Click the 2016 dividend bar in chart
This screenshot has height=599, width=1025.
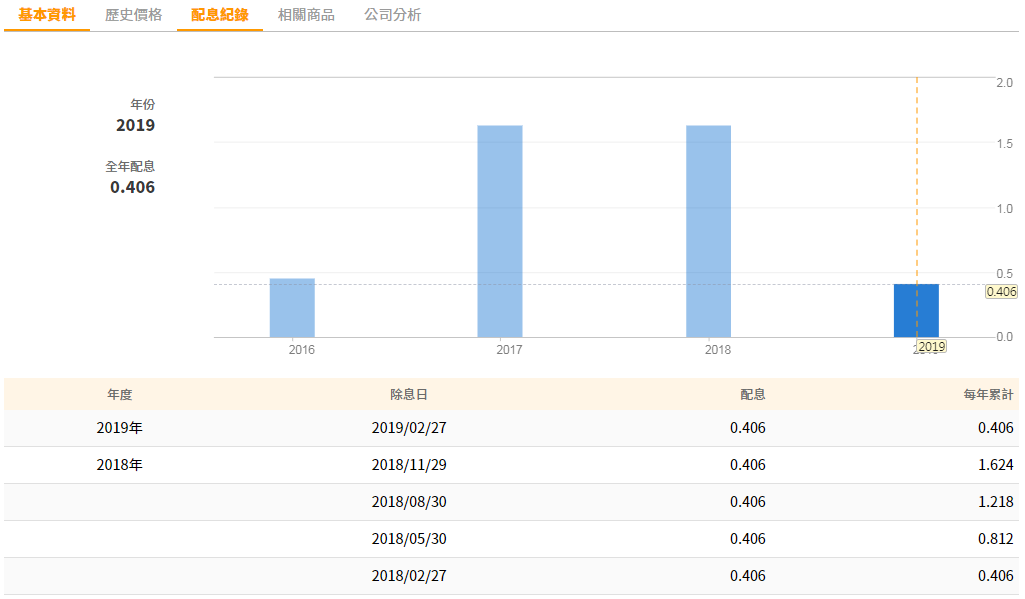coord(292,308)
